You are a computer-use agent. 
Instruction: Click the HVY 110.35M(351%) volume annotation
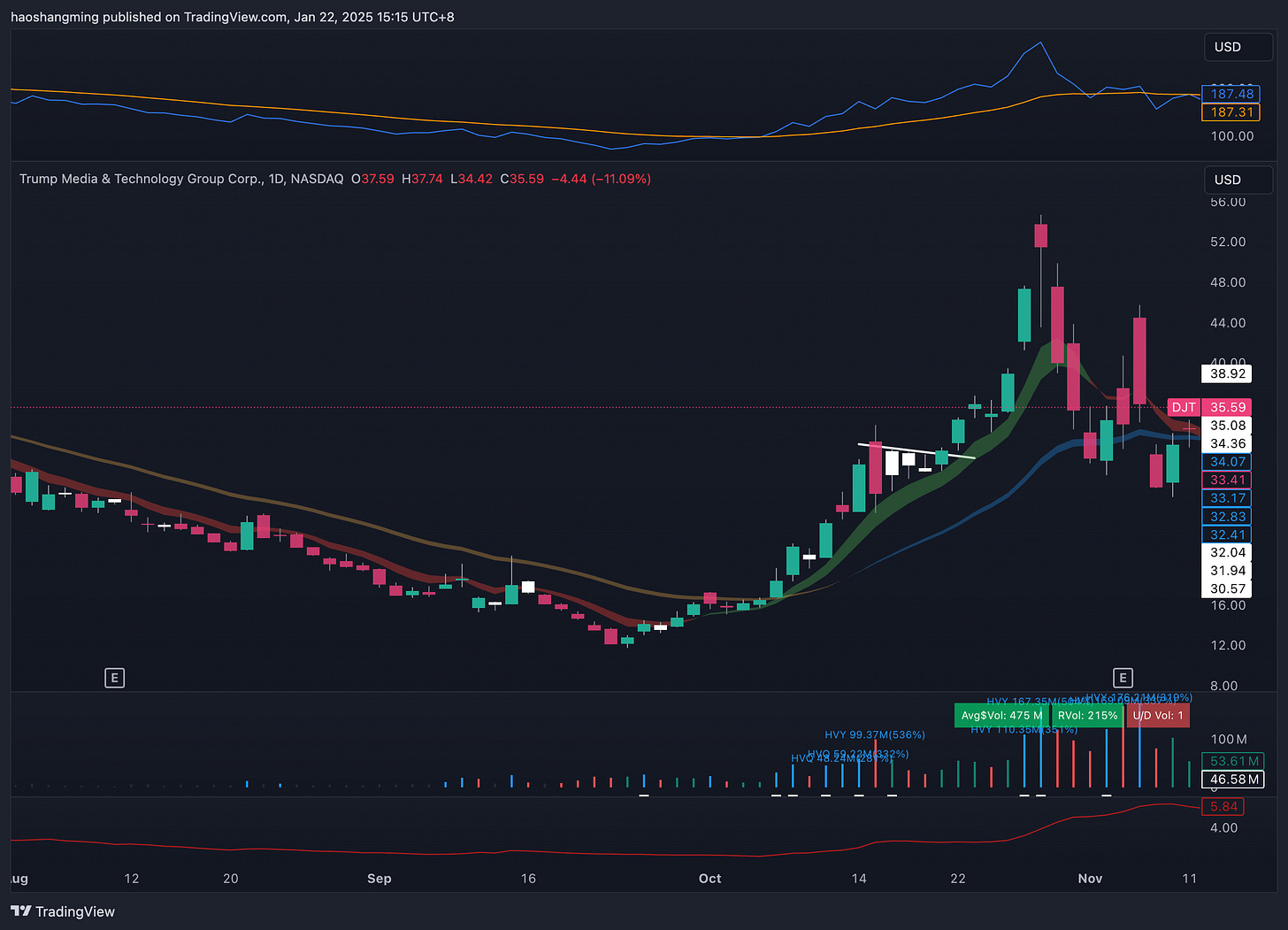pos(1024,730)
